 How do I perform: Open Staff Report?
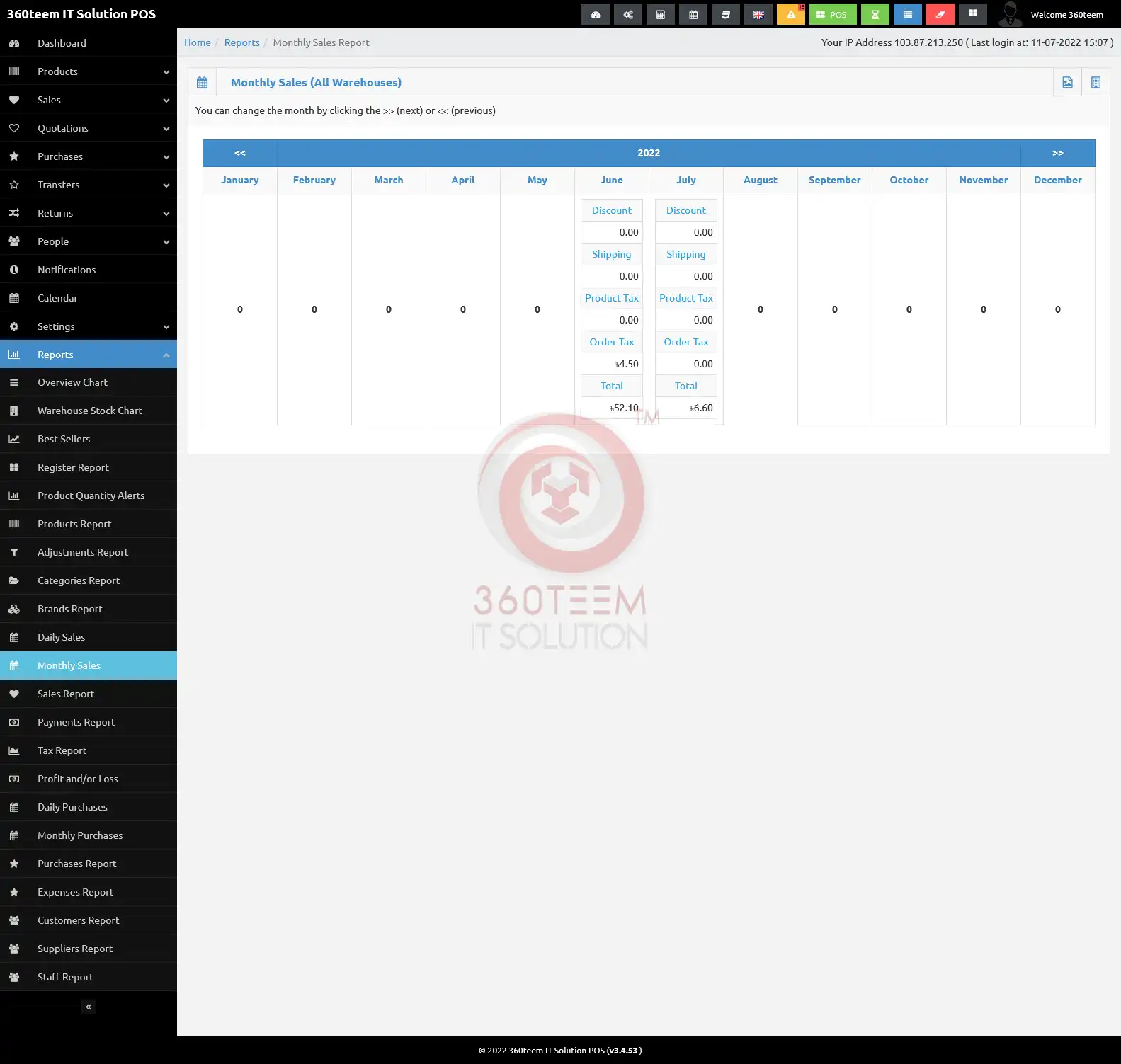[89, 977]
